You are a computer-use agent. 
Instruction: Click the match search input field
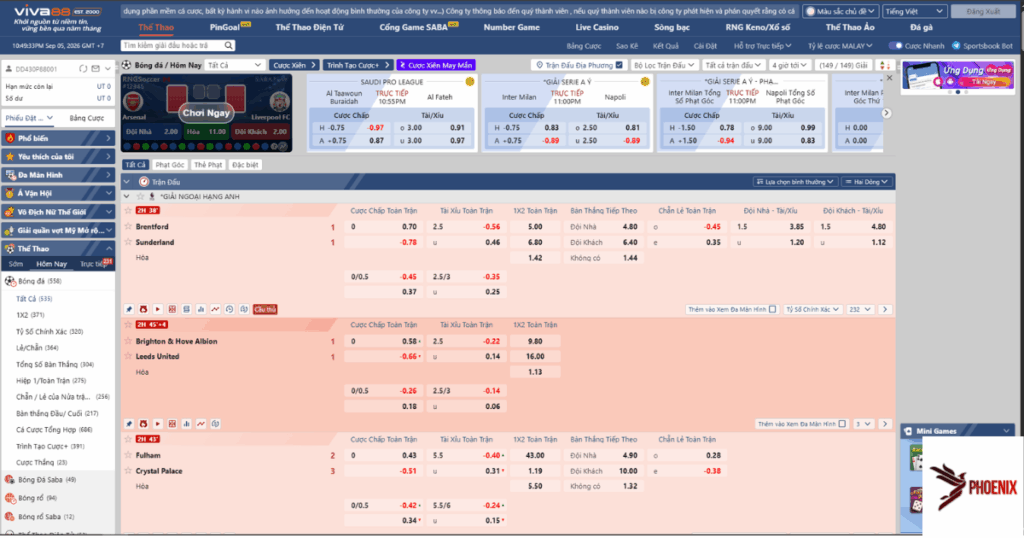point(173,45)
